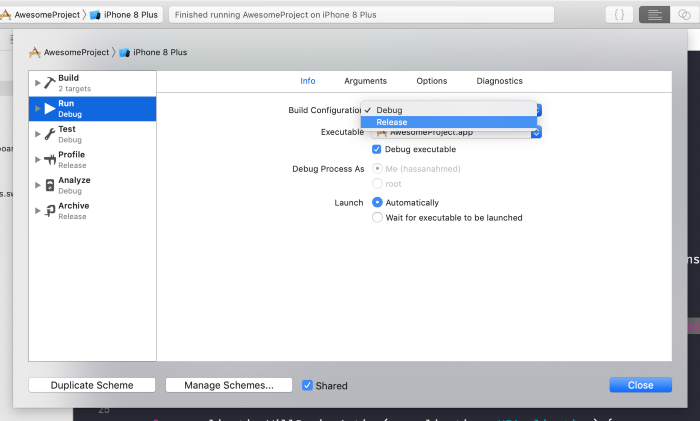The image size is (700, 421).
Task: Expand the Archive disclosure triangle
Action: (x=38, y=210)
